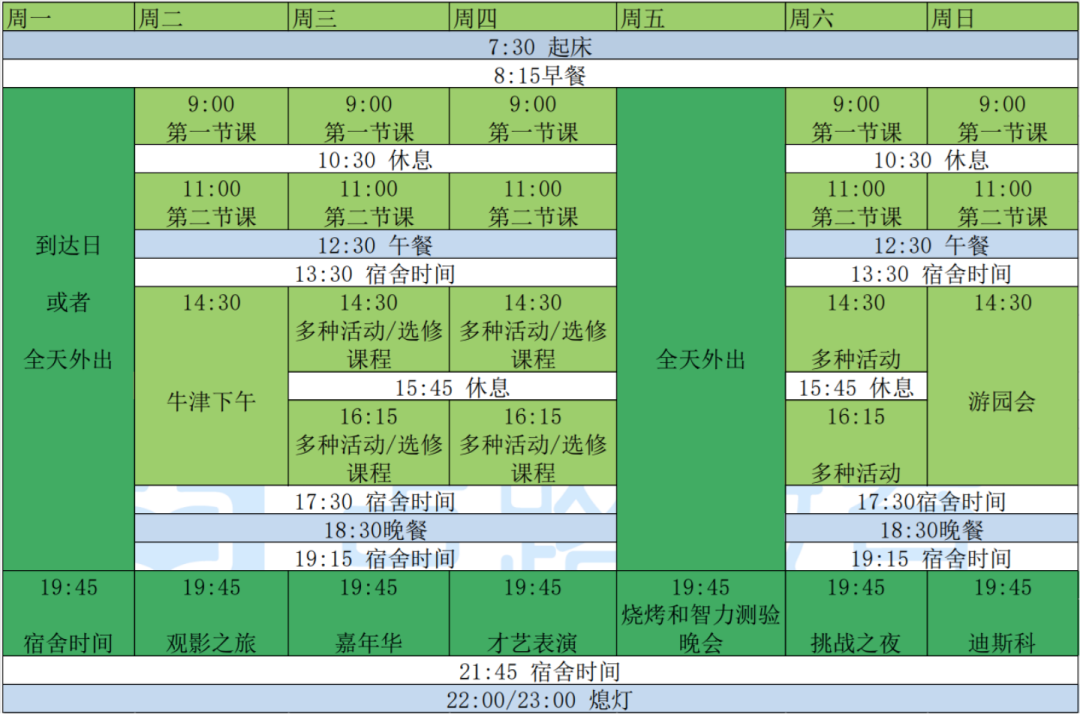The image size is (1080, 714).
Task: Click the 8:15早餐 row
Action: point(540,75)
